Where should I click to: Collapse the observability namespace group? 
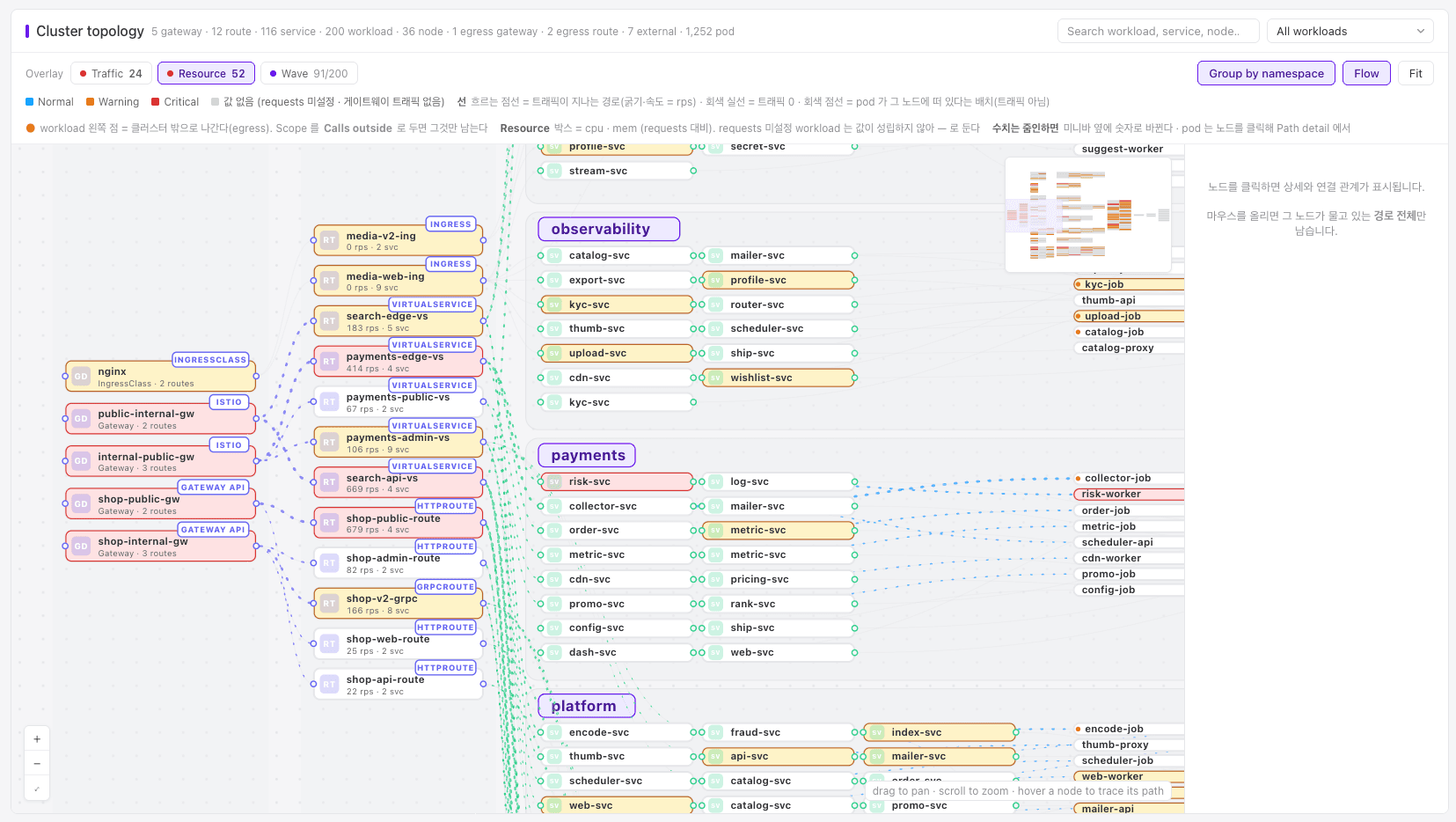[x=609, y=230]
